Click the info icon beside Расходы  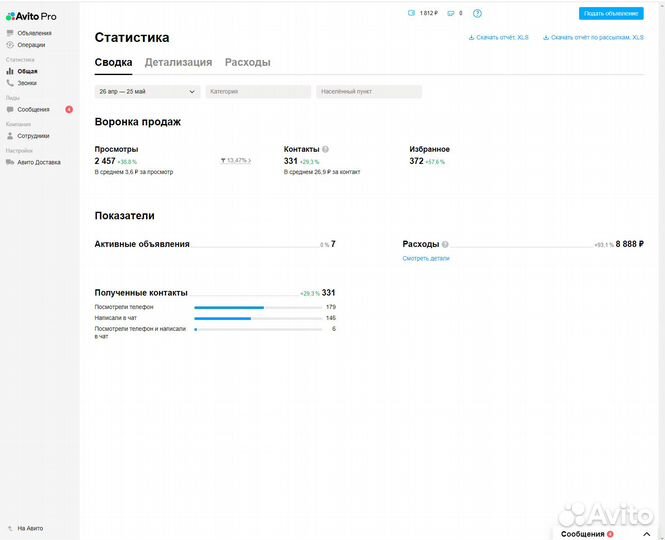pos(445,244)
